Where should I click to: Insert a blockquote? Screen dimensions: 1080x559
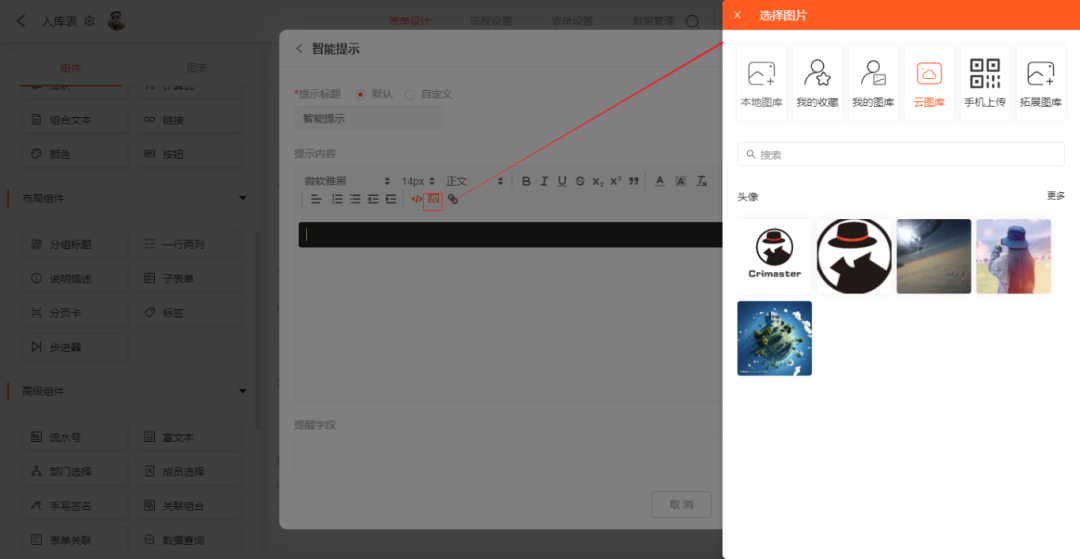634,181
